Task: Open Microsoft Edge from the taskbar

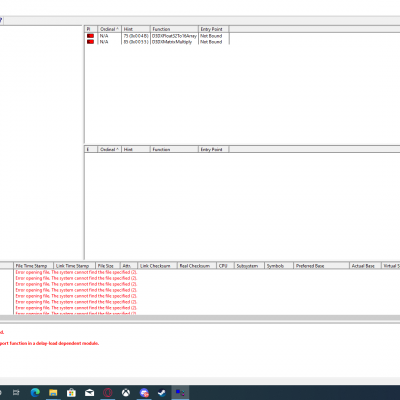Action: tap(35, 393)
